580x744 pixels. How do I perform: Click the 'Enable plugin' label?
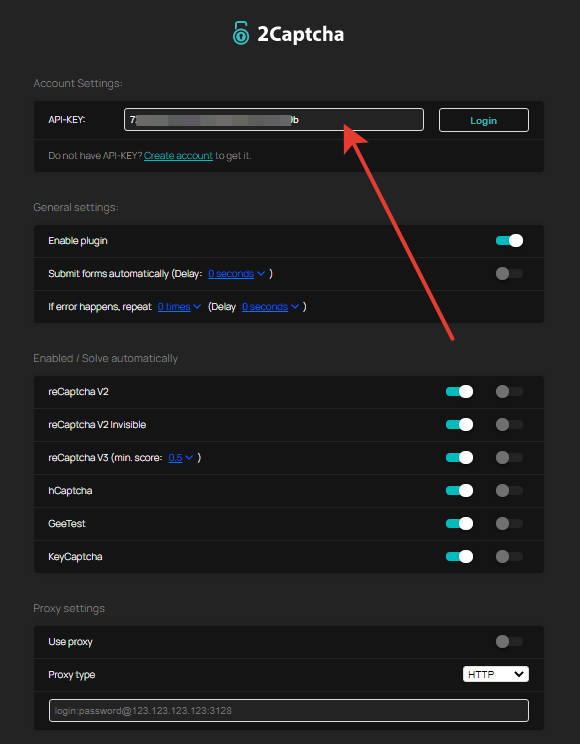click(78, 241)
